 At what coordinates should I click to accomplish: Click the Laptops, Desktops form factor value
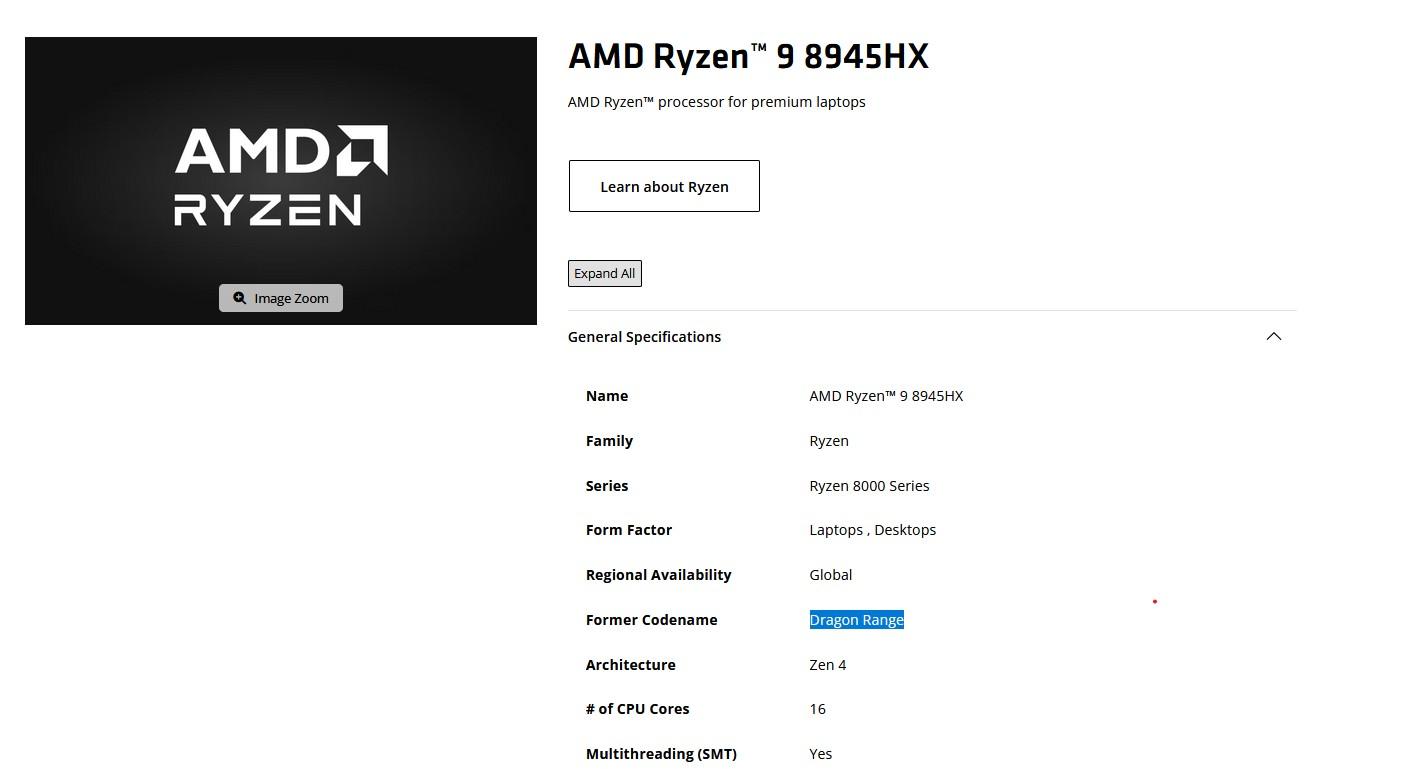[x=872, y=530]
